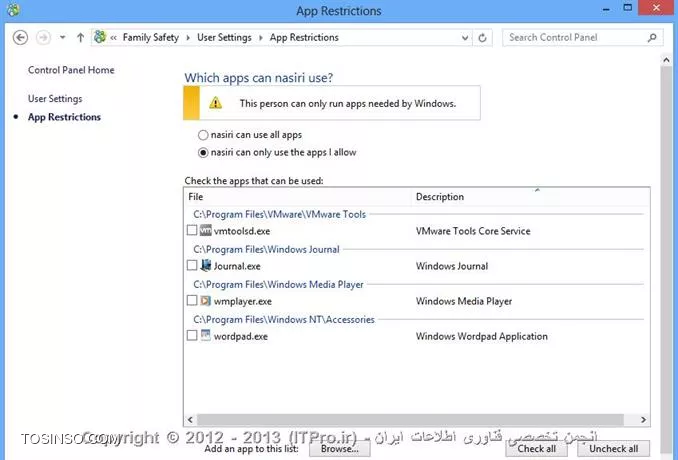Click the Windows Journal folder group header
Image resolution: width=678 pixels, height=460 pixels.
click(x=266, y=249)
